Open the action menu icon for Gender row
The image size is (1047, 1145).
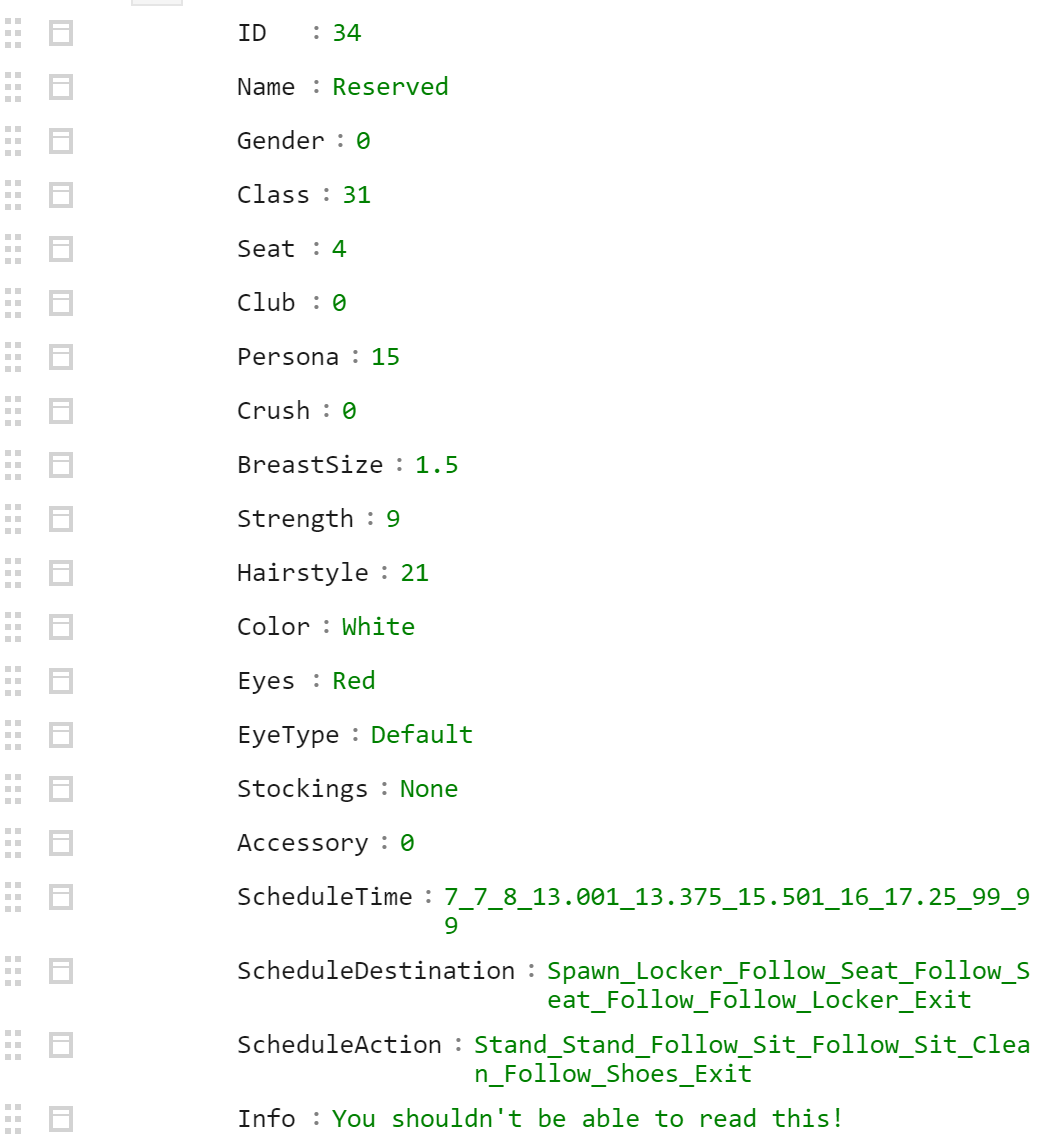pyautogui.click(x=61, y=141)
